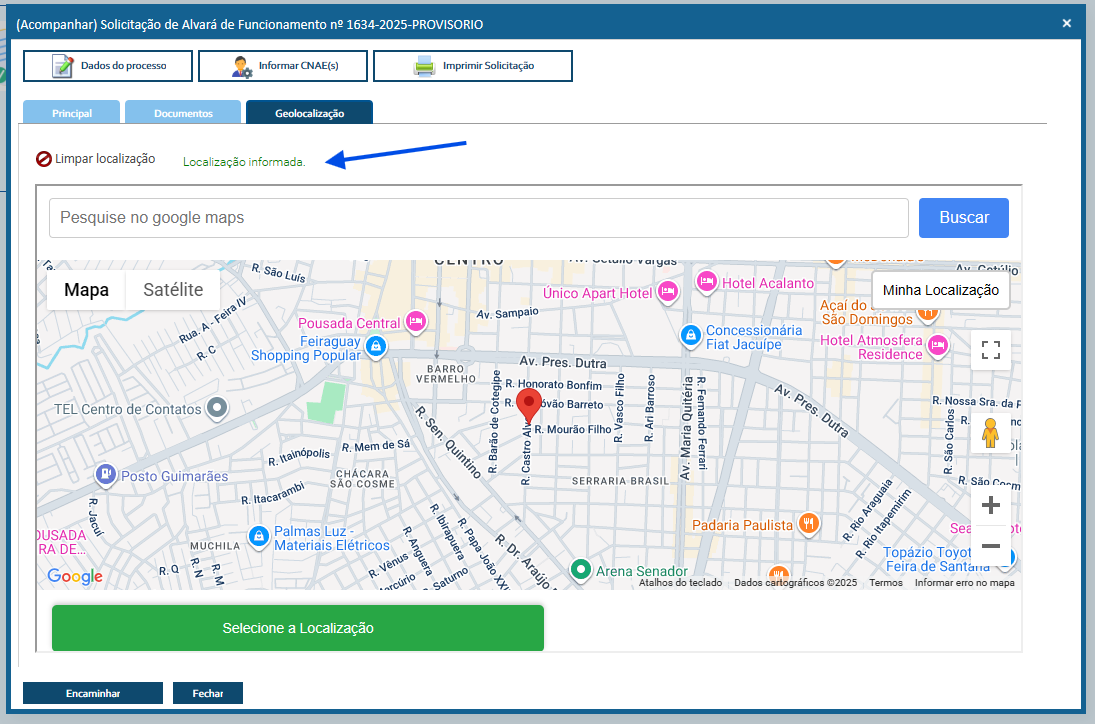The image size is (1095, 724).
Task: Click Único Apart Hotel pin
Action: [x=668, y=291]
